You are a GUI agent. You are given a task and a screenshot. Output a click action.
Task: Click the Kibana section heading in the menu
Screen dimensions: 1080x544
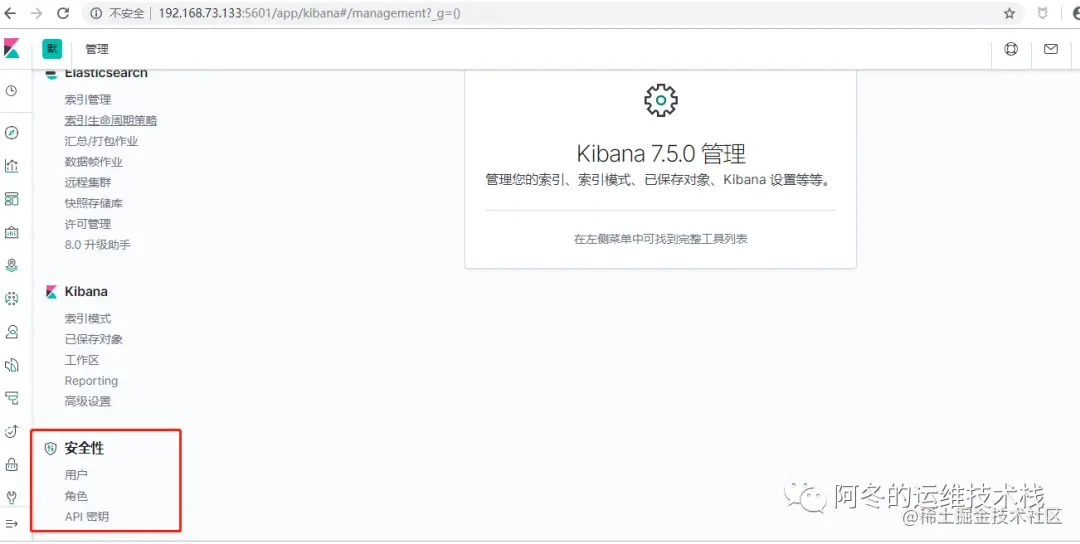(x=86, y=291)
